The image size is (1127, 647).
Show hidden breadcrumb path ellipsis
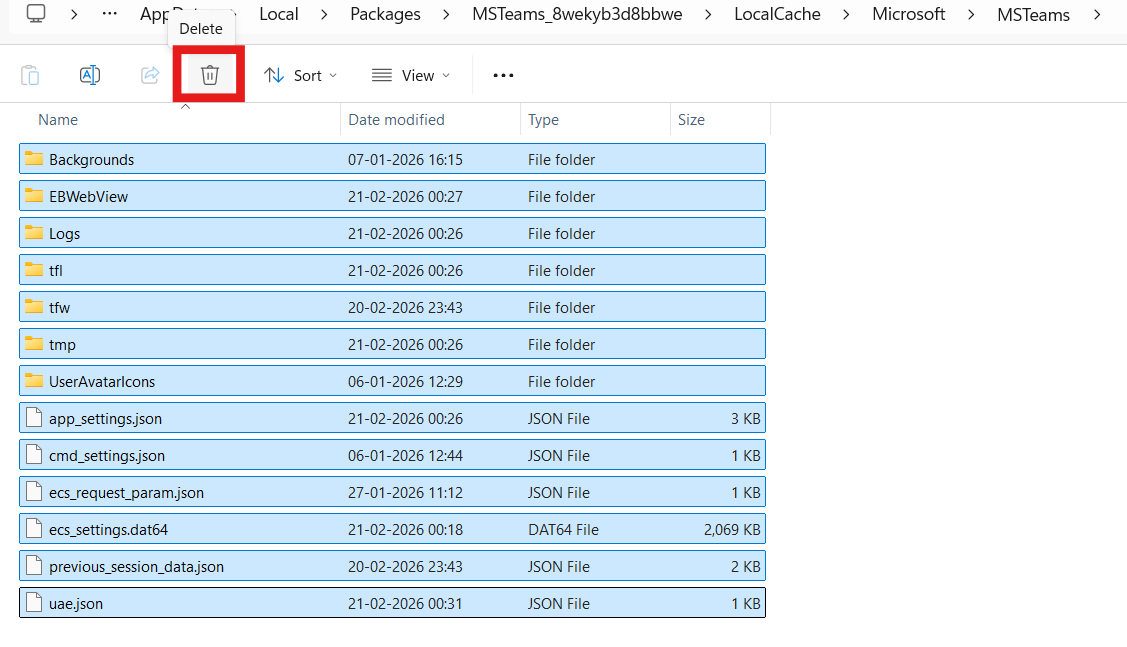coord(112,14)
